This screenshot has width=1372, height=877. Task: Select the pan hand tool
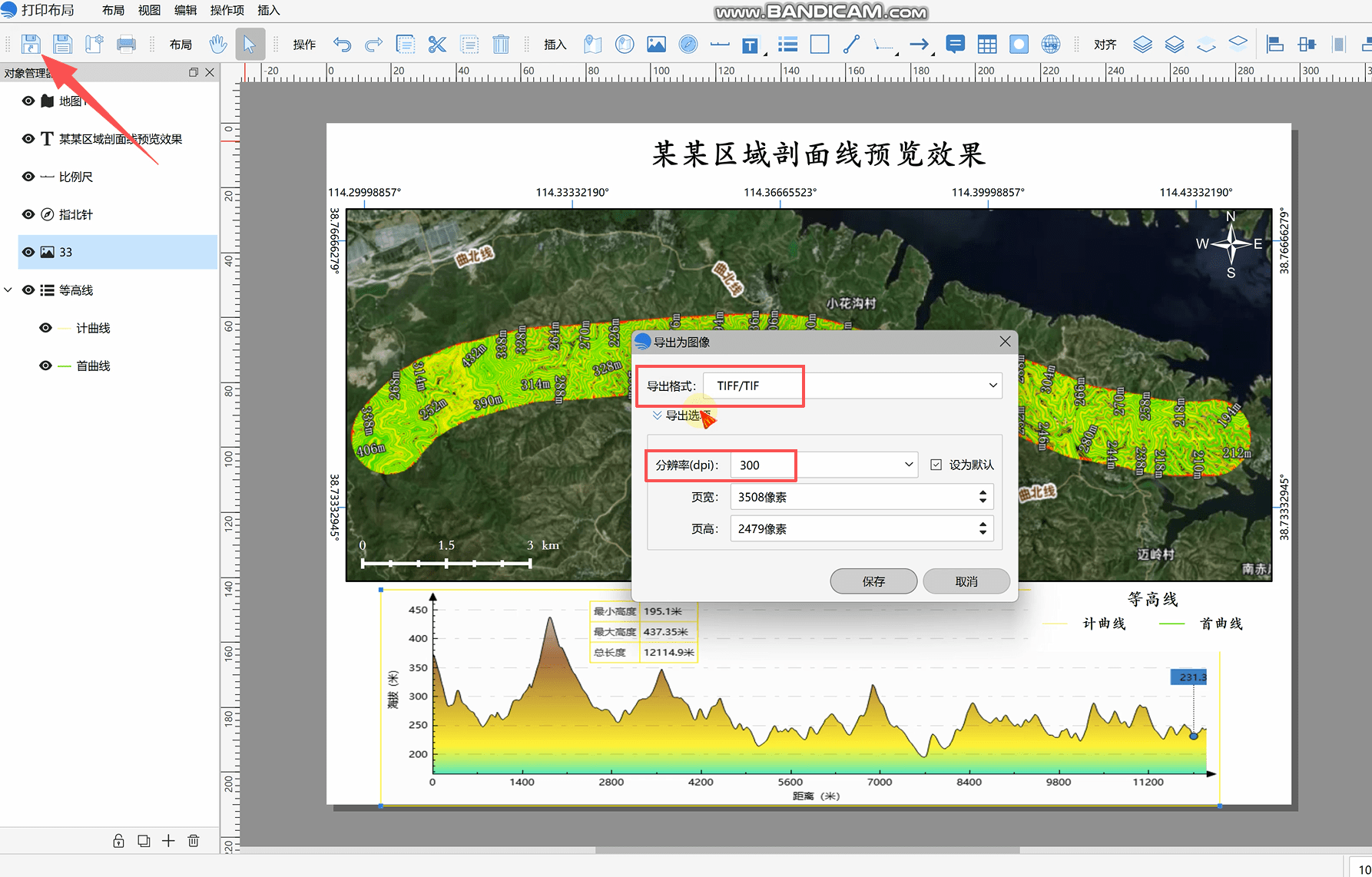pyautogui.click(x=218, y=44)
